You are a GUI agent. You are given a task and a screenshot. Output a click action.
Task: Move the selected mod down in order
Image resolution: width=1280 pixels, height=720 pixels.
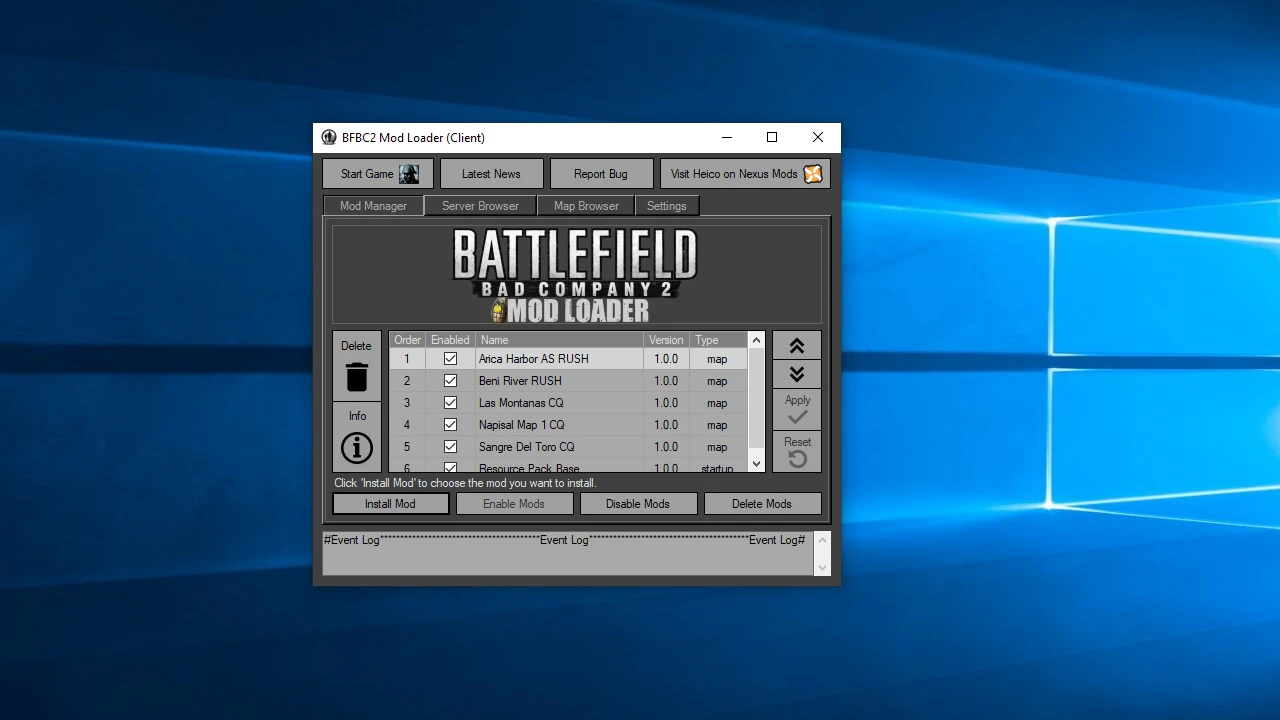click(797, 374)
